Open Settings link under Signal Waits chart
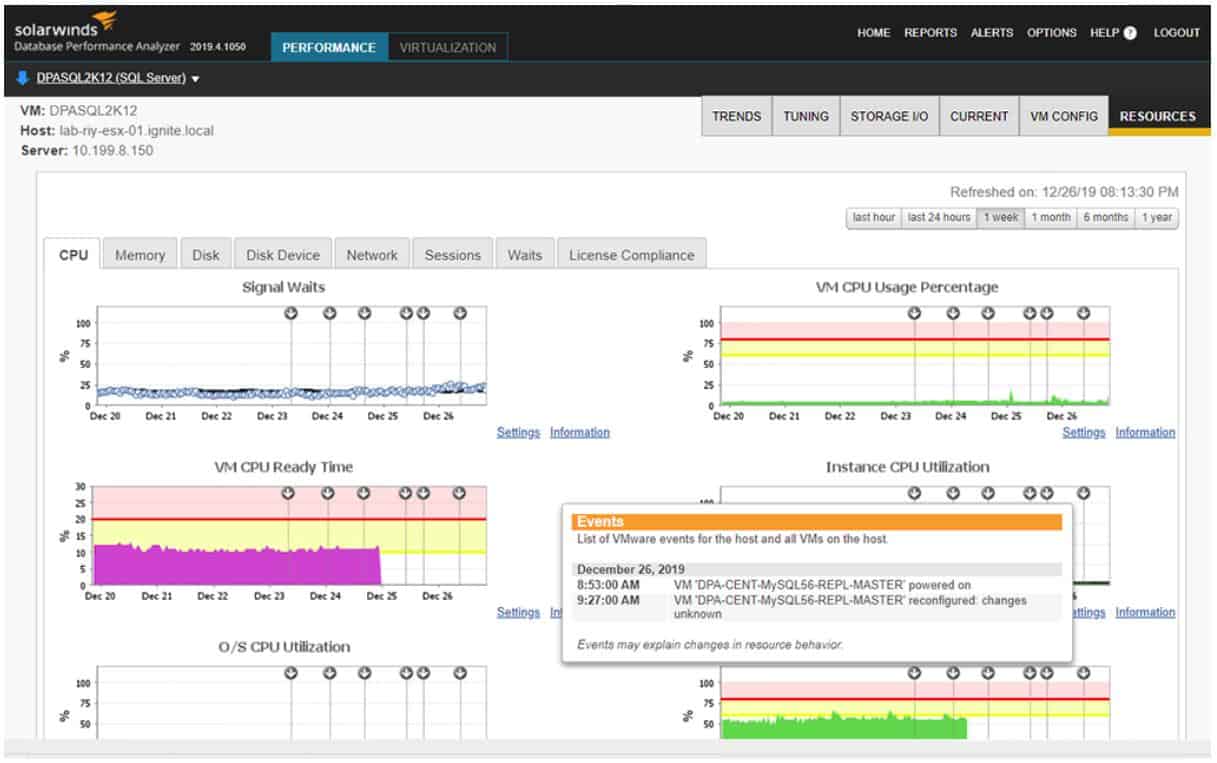The height and width of the screenshot is (763, 1217). click(x=518, y=432)
